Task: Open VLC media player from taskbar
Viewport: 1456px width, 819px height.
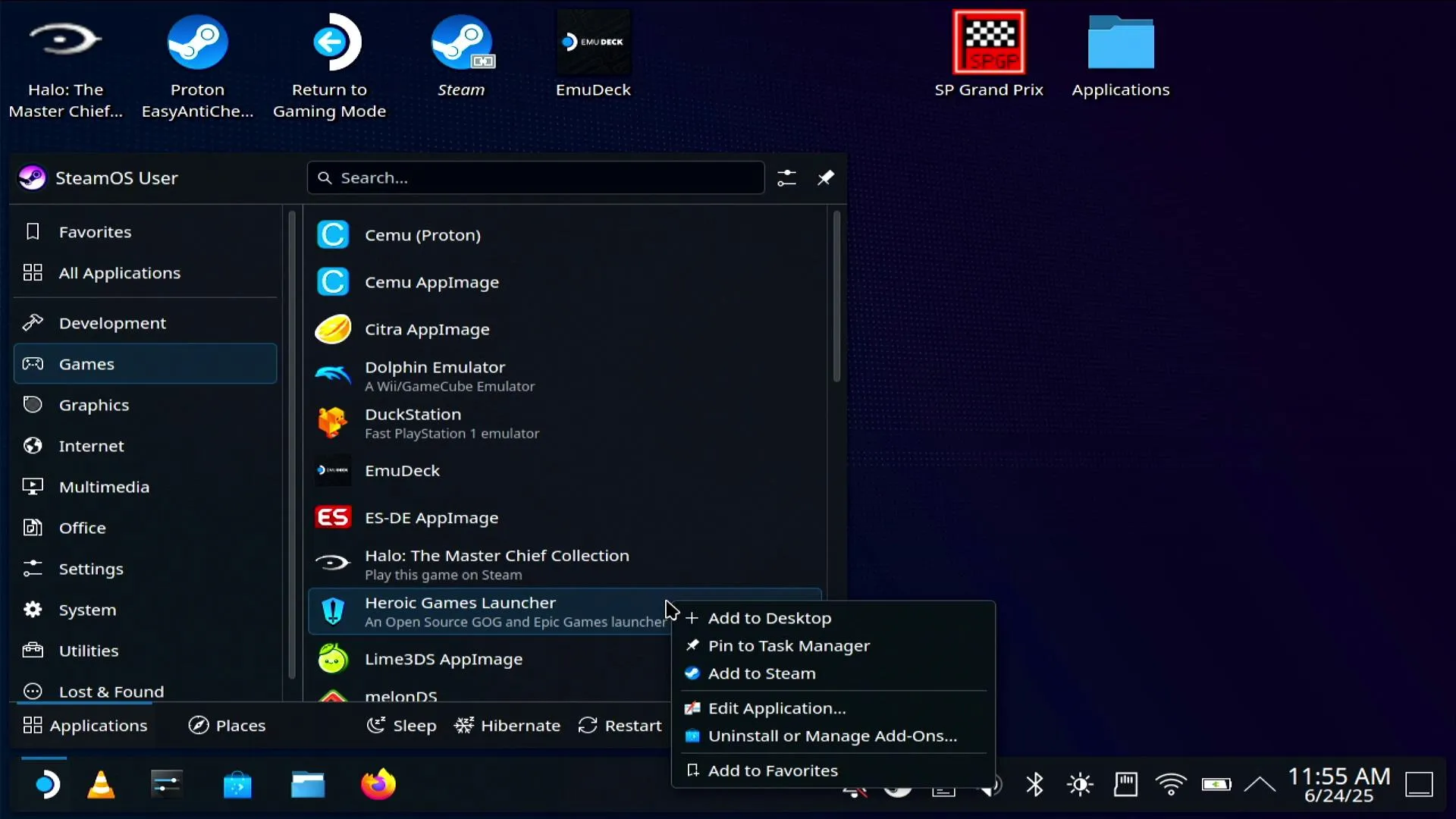Action: click(x=101, y=785)
